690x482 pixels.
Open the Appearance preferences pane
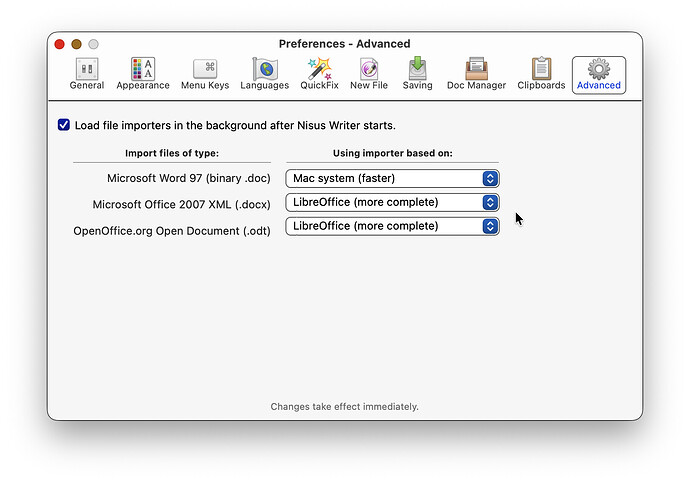(x=143, y=74)
